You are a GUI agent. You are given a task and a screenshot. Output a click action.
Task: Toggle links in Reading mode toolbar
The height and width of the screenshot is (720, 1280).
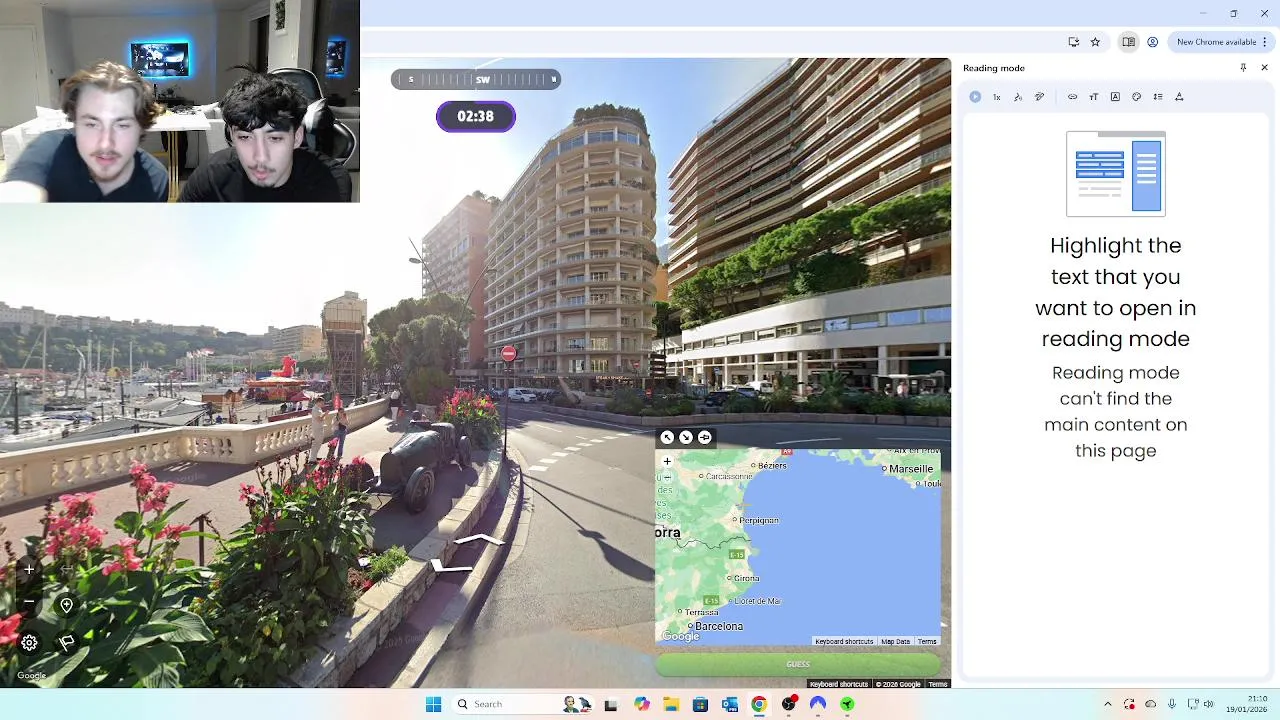(1072, 97)
